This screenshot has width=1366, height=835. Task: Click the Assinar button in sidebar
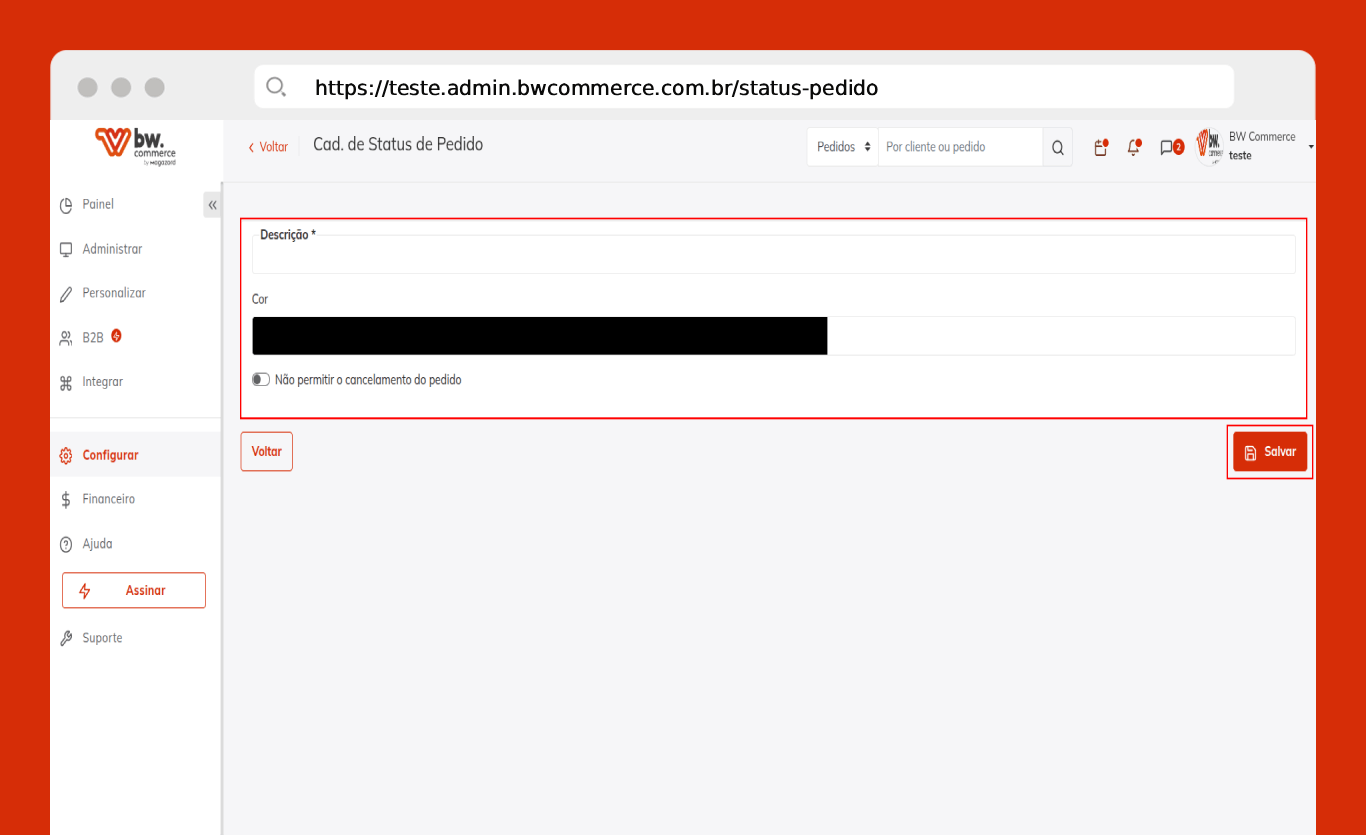(x=134, y=590)
